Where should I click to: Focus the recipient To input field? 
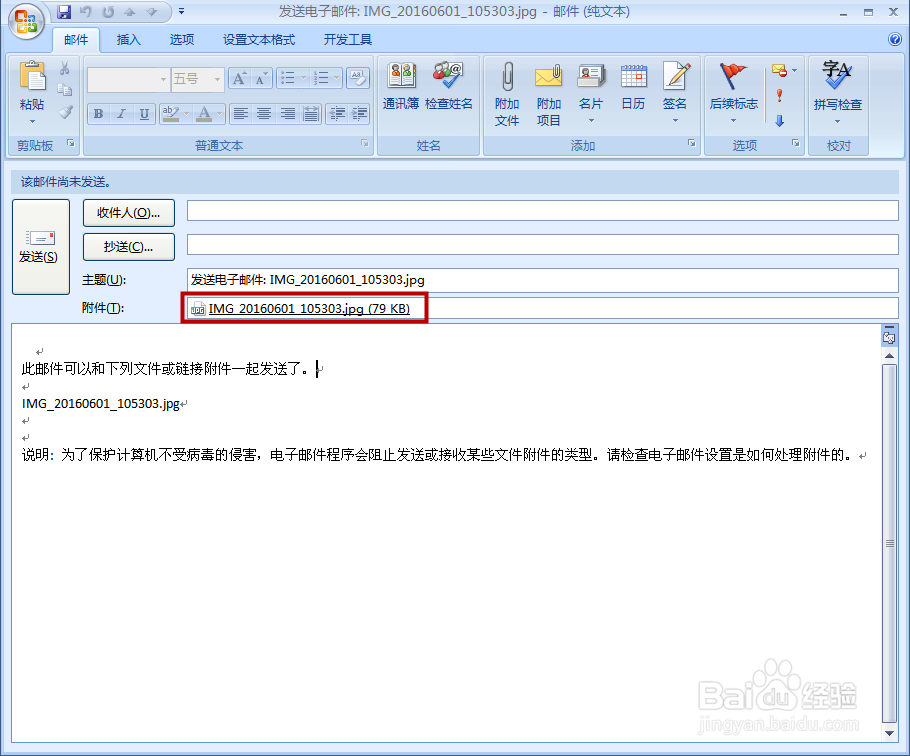[x=543, y=211]
